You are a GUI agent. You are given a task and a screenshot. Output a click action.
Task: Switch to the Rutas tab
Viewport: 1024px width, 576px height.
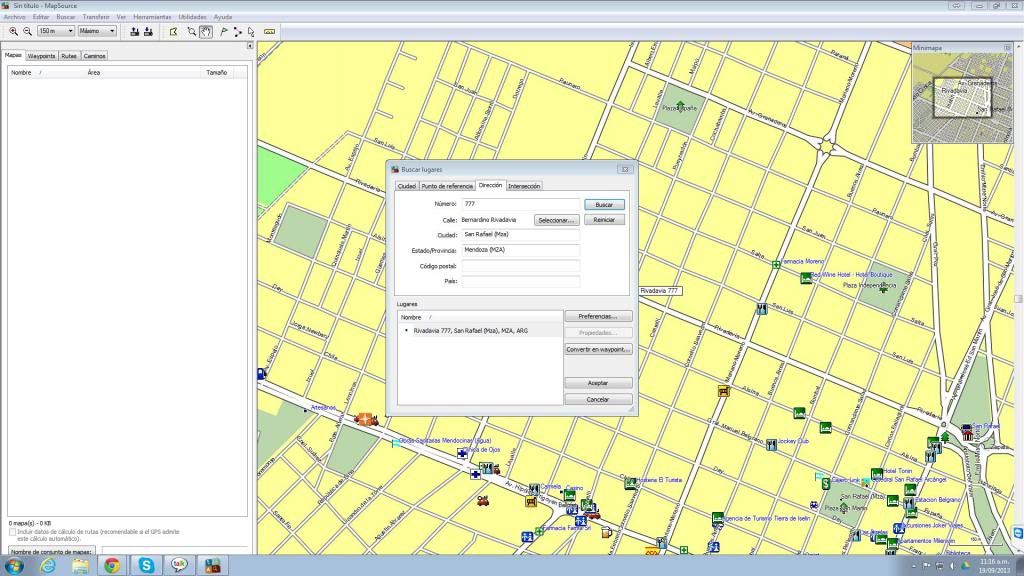[x=69, y=56]
